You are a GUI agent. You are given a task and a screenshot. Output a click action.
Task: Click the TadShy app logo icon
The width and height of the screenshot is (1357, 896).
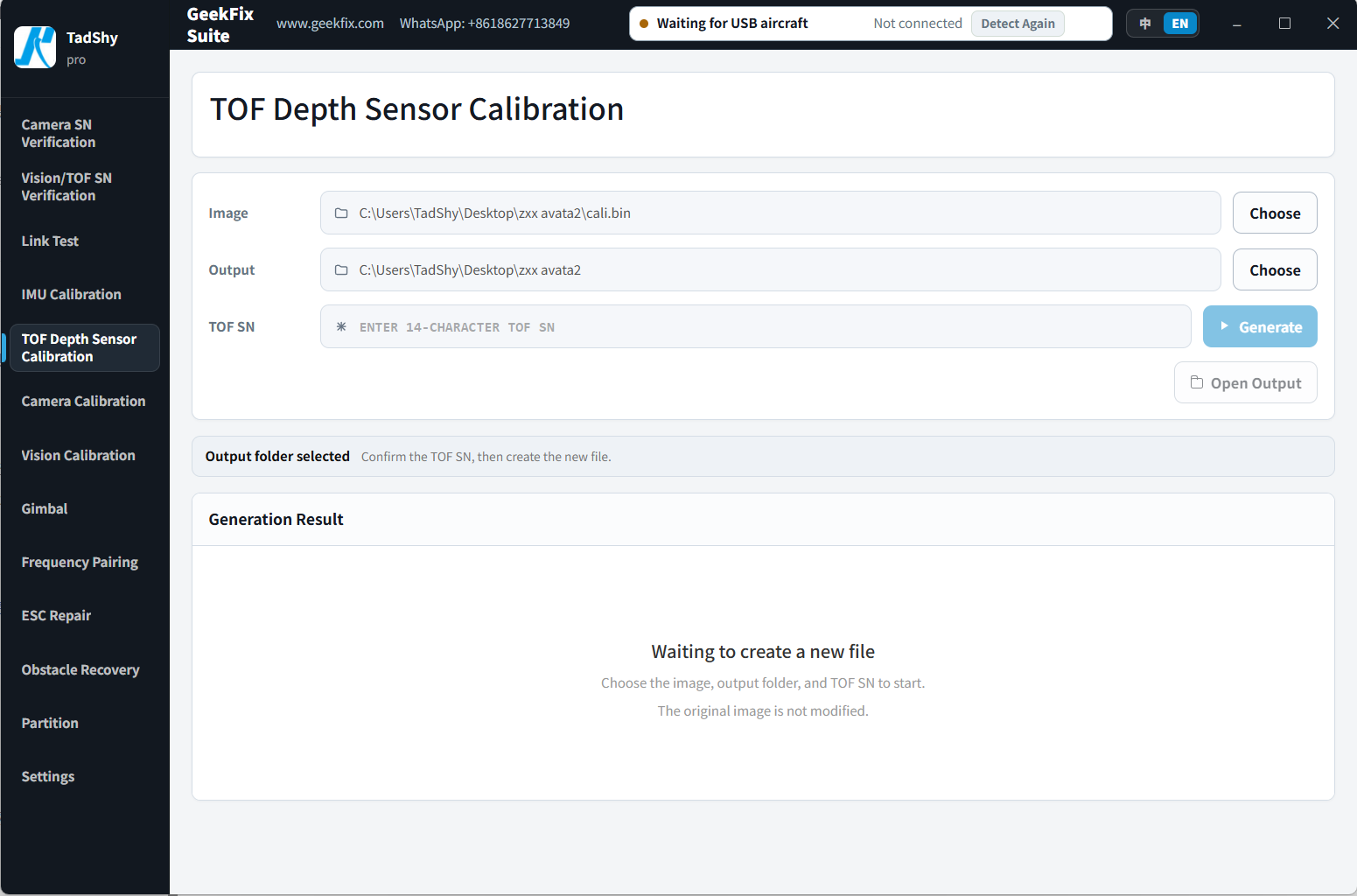pos(35,47)
